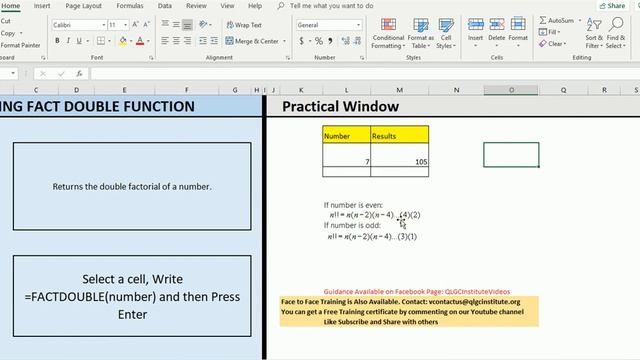Open Format cells menu
Image resolution: width=640 pixels, height=360 pixels.
click(518, 33)
